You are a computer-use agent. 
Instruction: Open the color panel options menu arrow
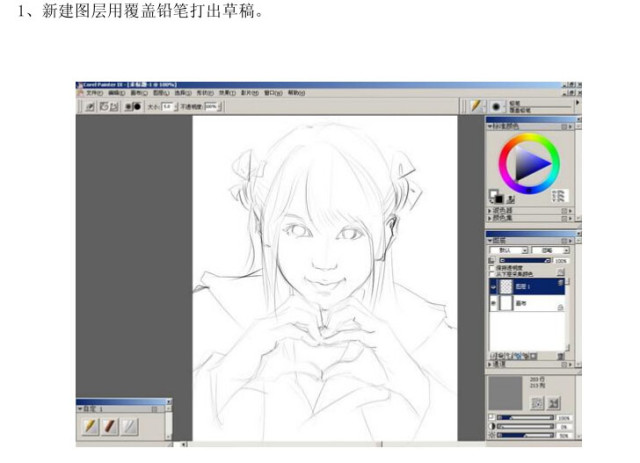(571, 127)
